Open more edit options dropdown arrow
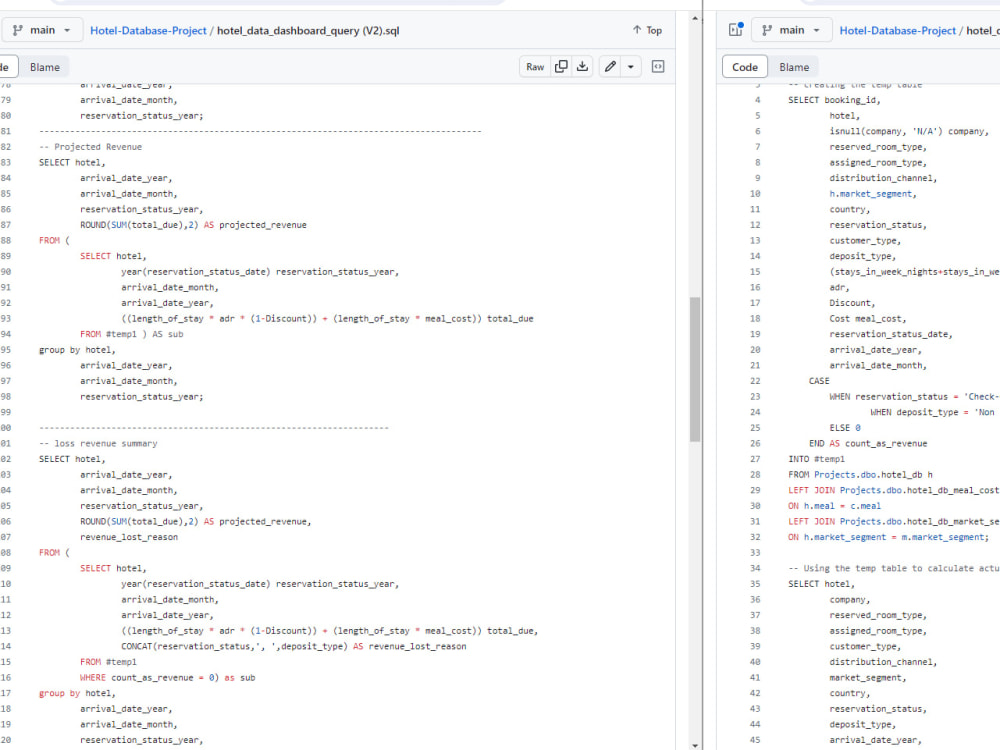Image resolution: width=1000 pixels, height=750 pixels. pyautogui.click(x=631, y=66)
